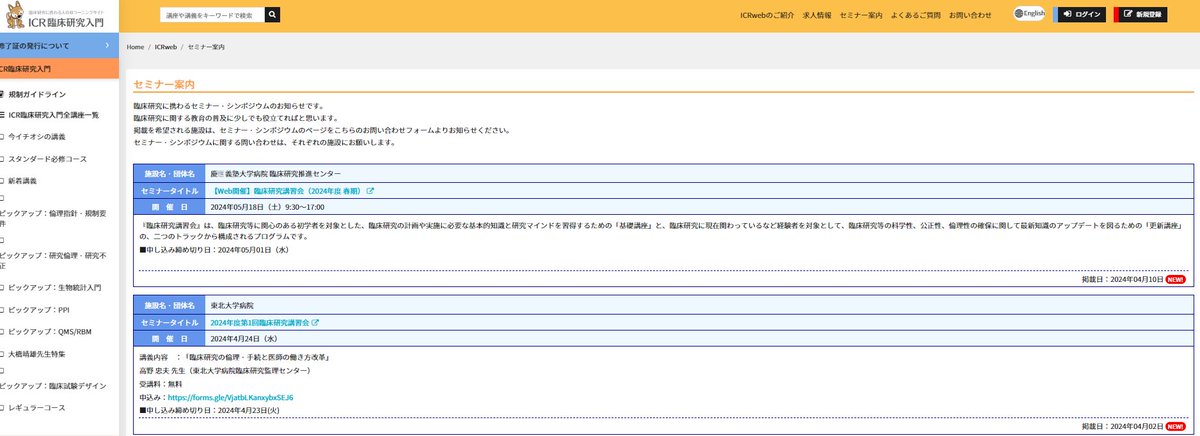The height and width of the screenshot is (436, 1200).
Task: Click the icon beside ピックアップ：PPI
Action: pyautogui.click(x=3, y=310)
